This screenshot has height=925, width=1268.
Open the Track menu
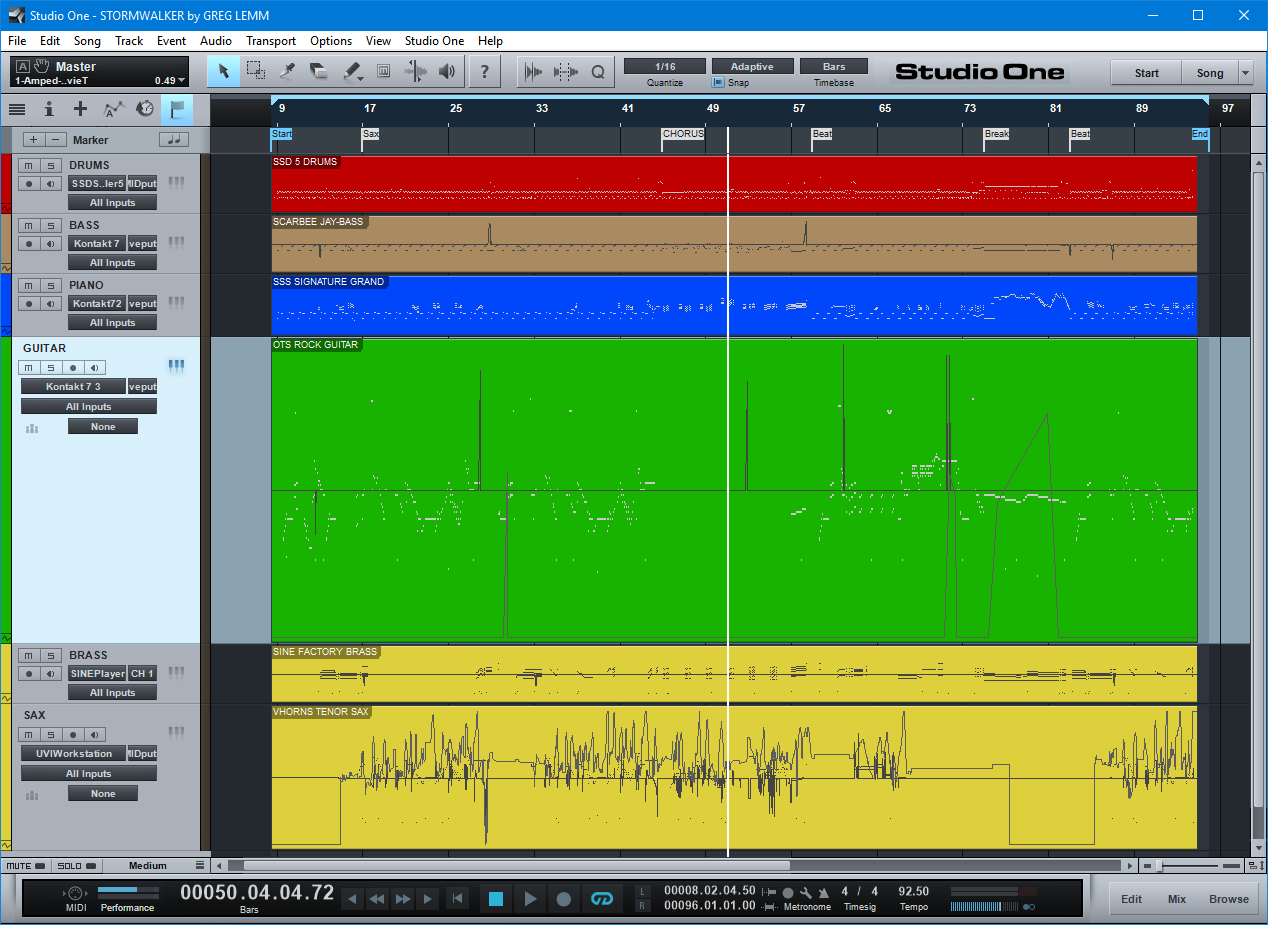tap(129, 41)
